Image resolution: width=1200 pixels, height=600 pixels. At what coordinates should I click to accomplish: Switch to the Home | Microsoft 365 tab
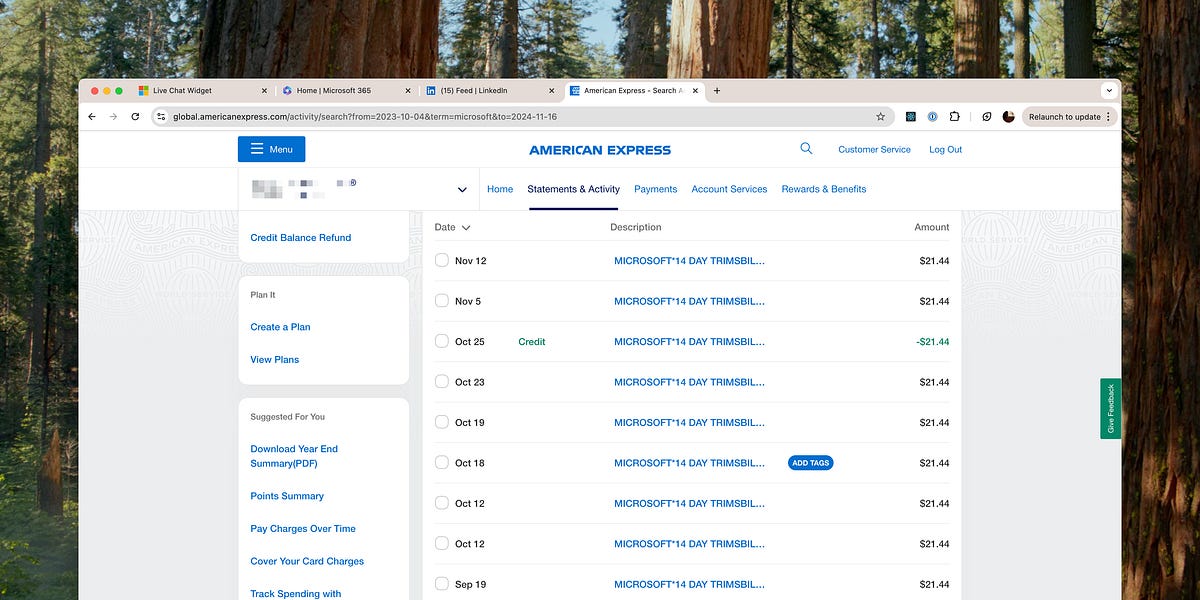point(345,90)
